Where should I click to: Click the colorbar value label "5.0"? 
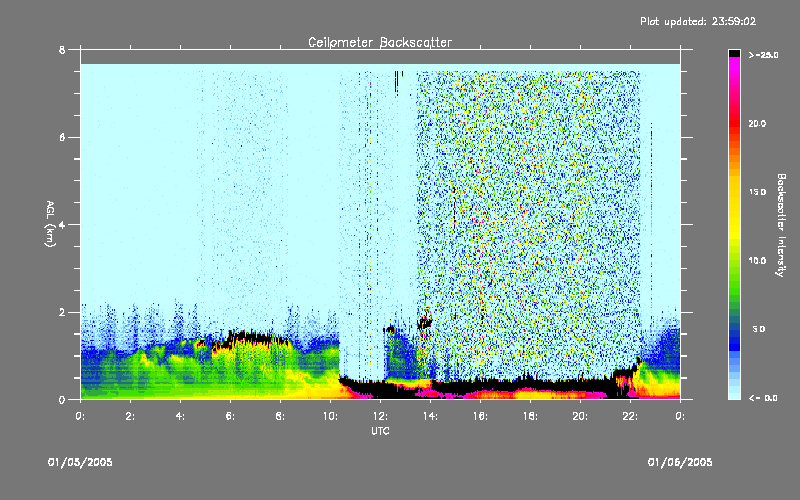[x=759, y=330]
